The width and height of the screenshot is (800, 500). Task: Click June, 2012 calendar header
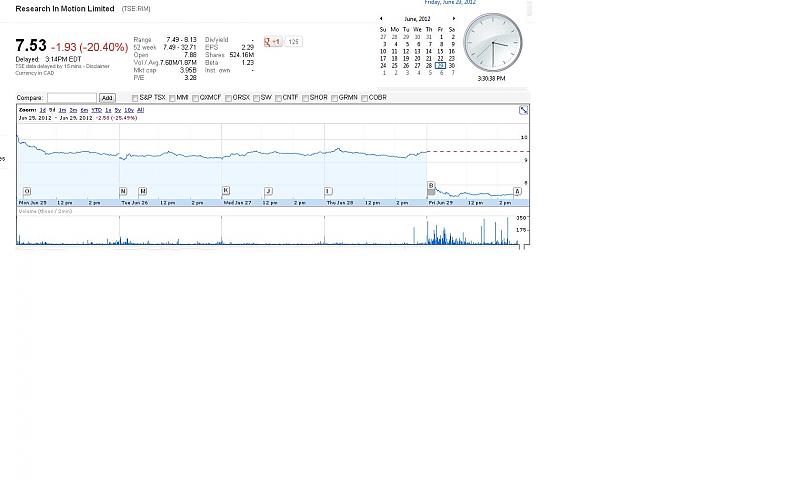[417, 19]
